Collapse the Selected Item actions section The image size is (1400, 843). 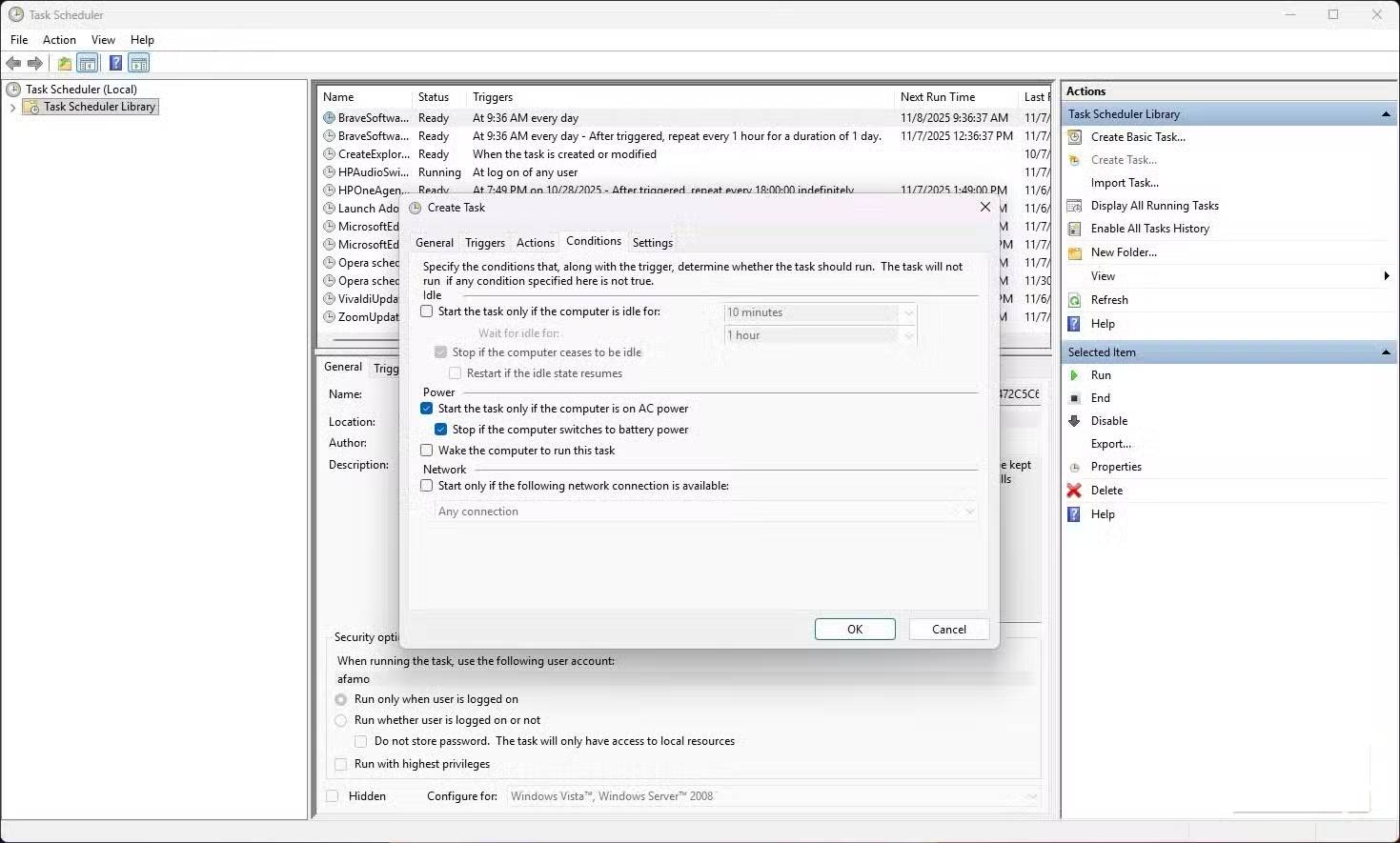1386,352
